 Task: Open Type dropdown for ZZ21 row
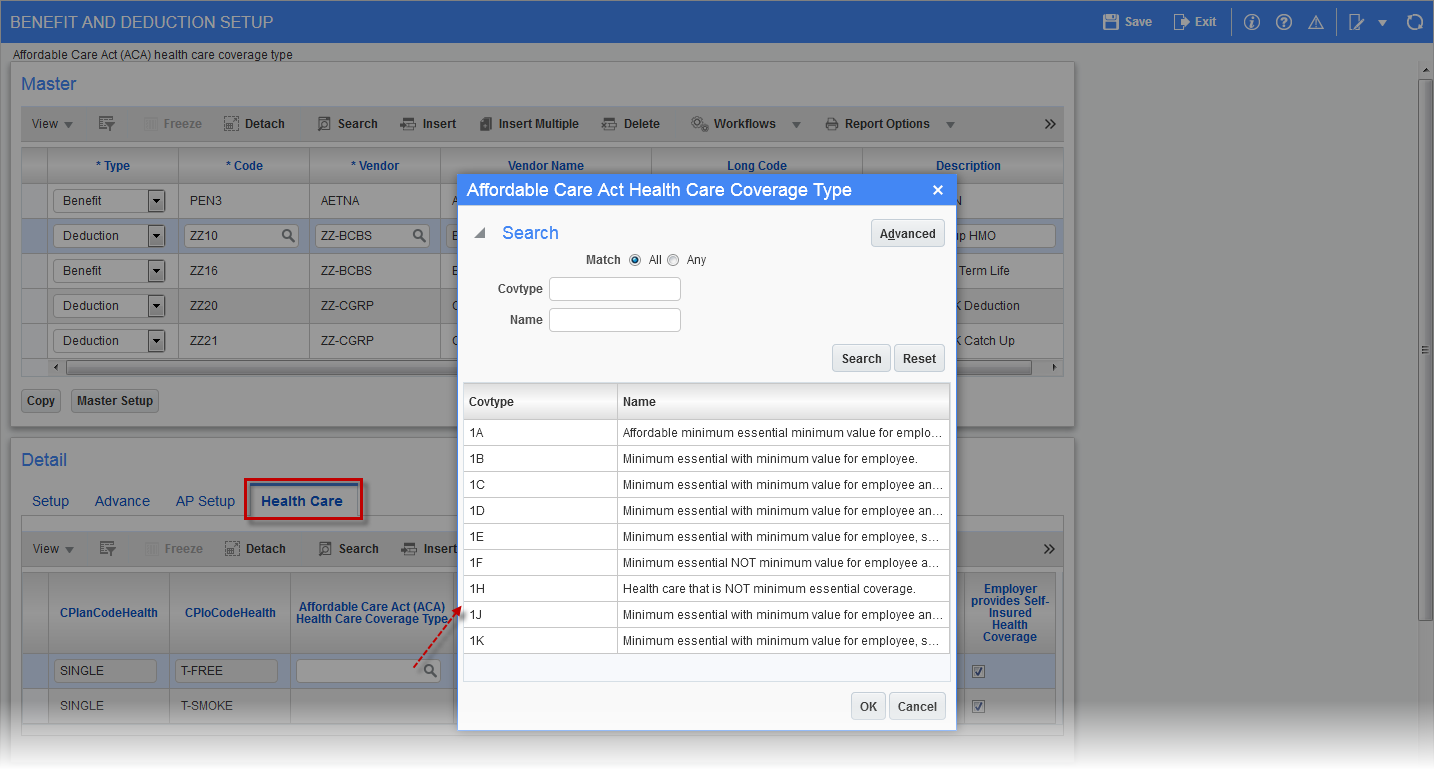156,341
